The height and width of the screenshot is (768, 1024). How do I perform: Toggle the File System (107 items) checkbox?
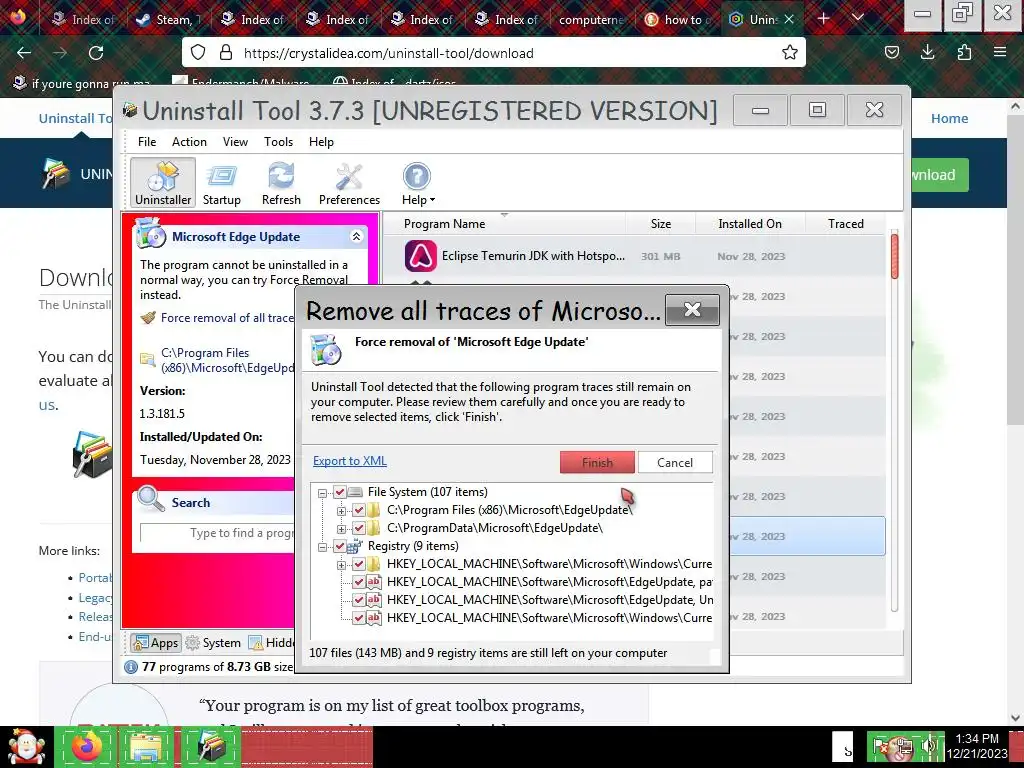[340, 492]
